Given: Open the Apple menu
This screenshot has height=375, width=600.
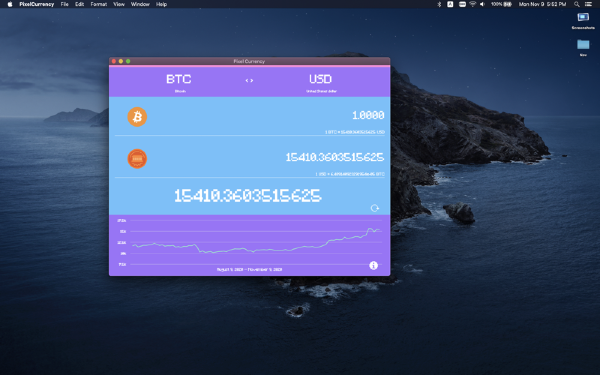Looking at the screenshot, I should (10, 4).
